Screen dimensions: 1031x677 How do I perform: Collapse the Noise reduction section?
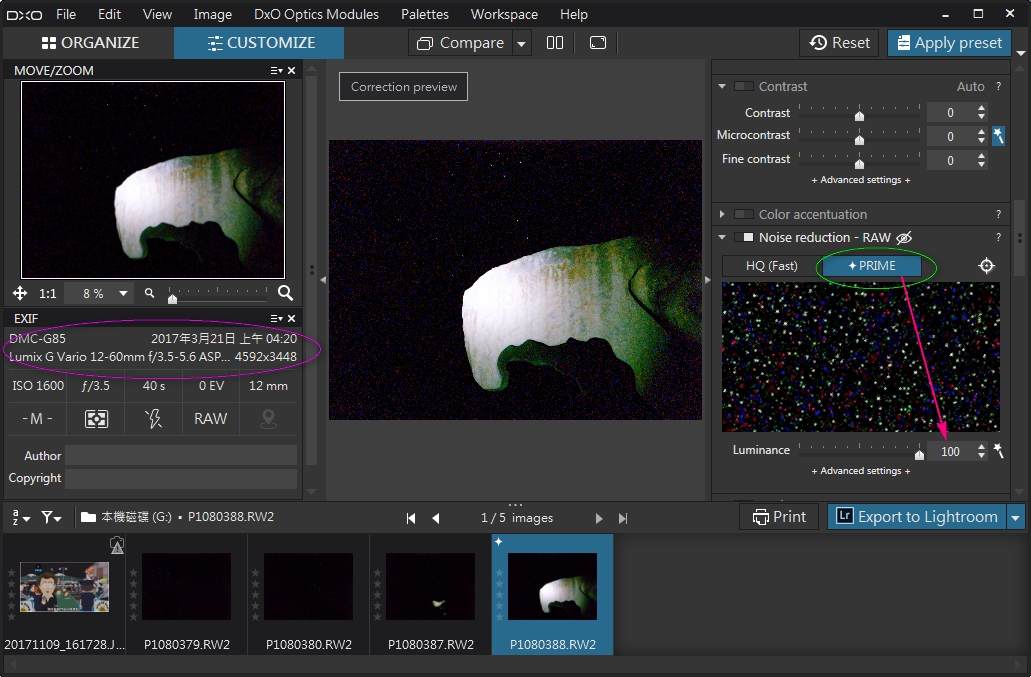pos(722,237)
